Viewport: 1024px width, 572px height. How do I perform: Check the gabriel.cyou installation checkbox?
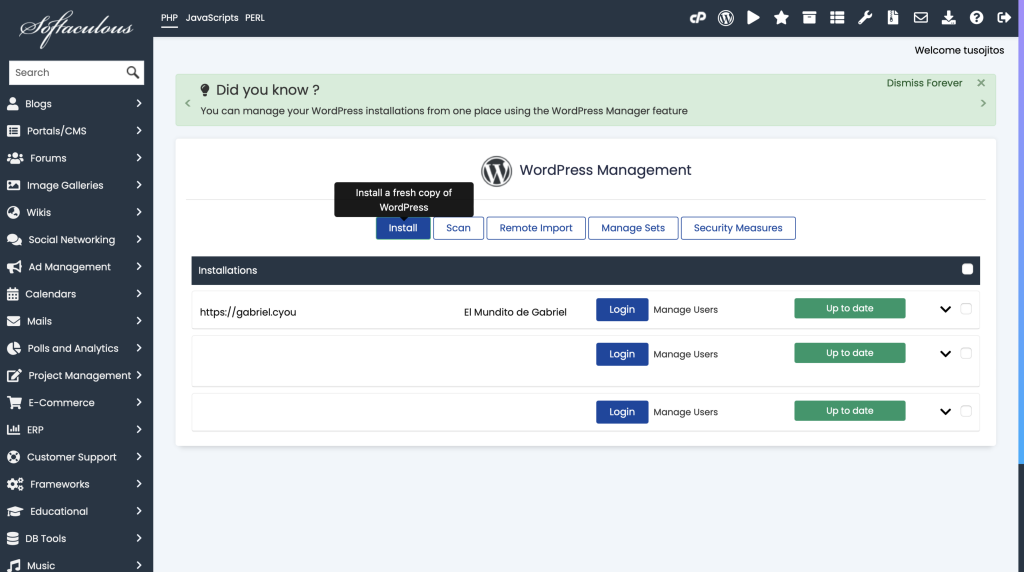coord(966,309)
